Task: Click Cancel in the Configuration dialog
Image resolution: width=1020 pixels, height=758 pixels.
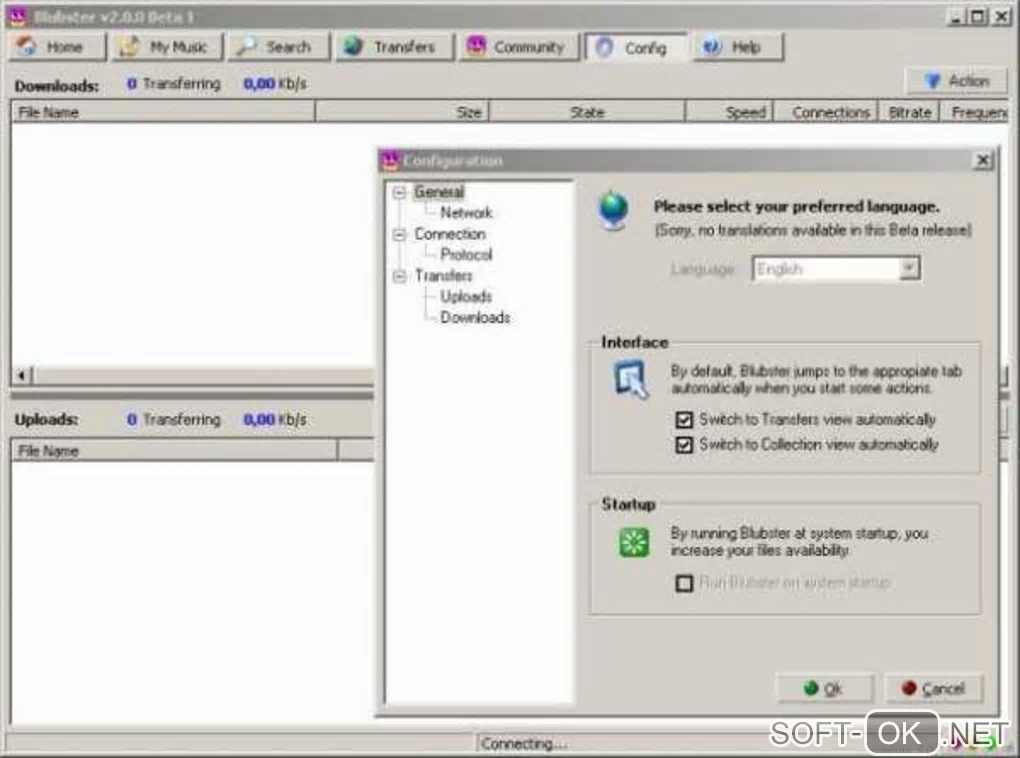Action: 933,688
